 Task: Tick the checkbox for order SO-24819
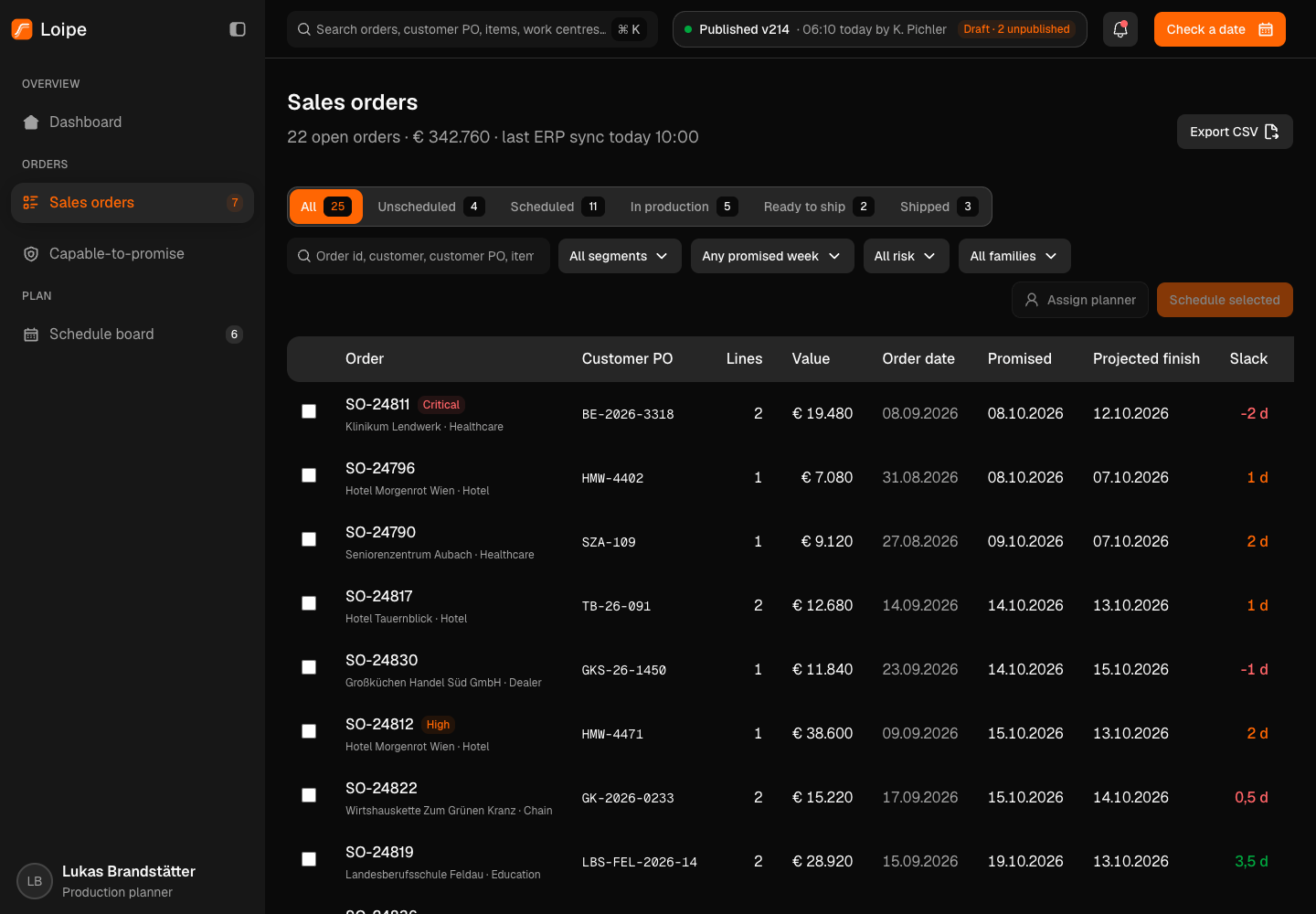coord(309,859)
